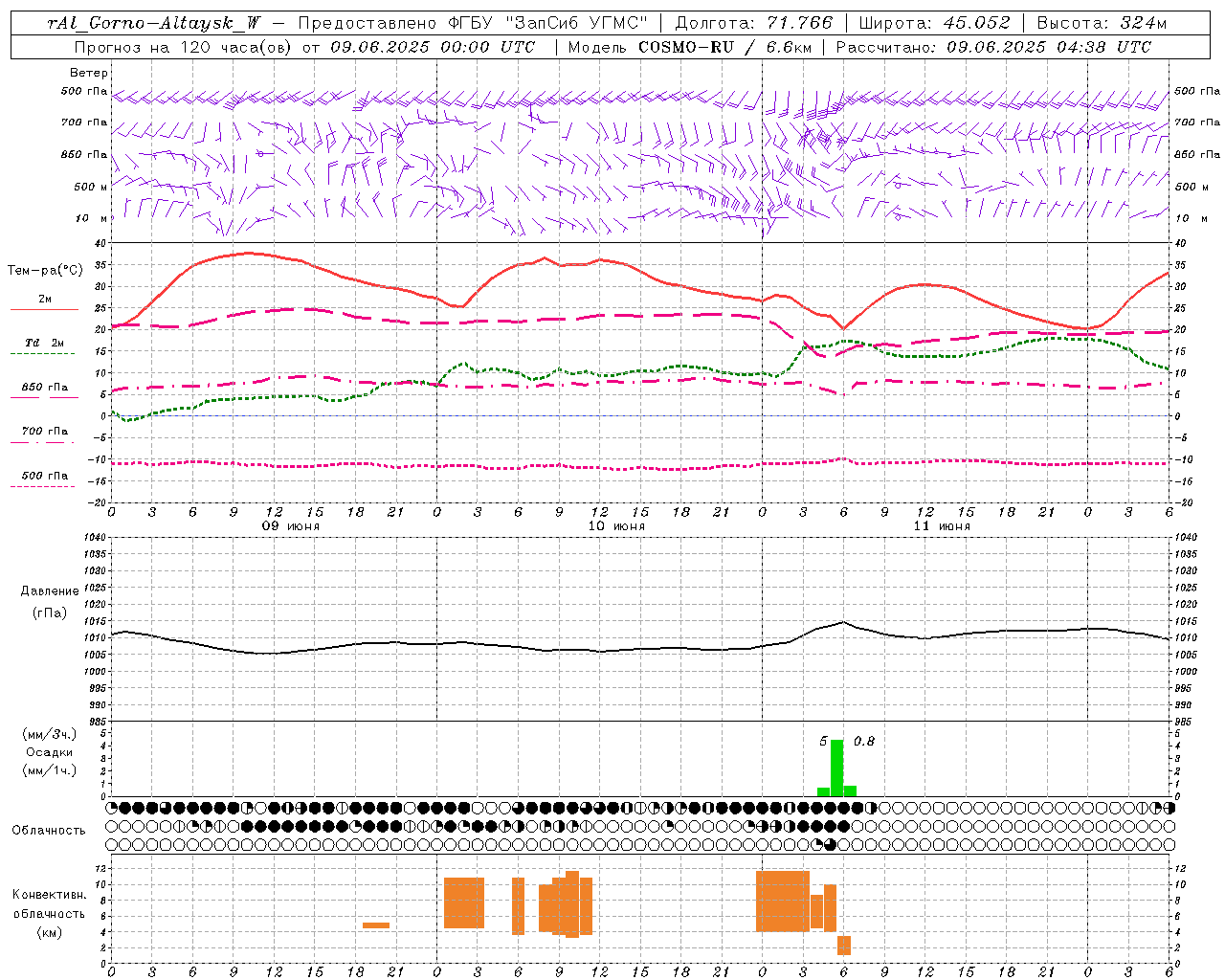
Task: Click the (мм/1ч.) precipitation unit label
Action: (x=50, y=770)
